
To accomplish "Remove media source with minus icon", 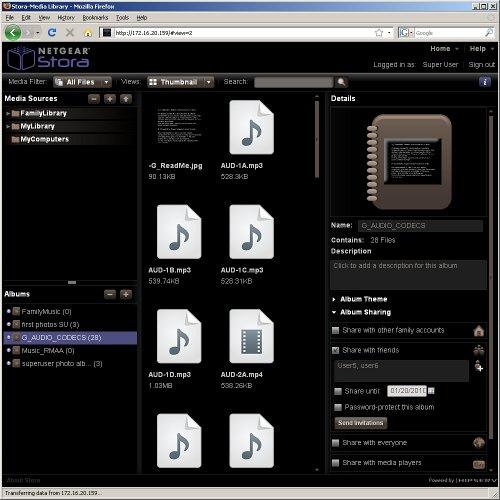I will 94,99.
